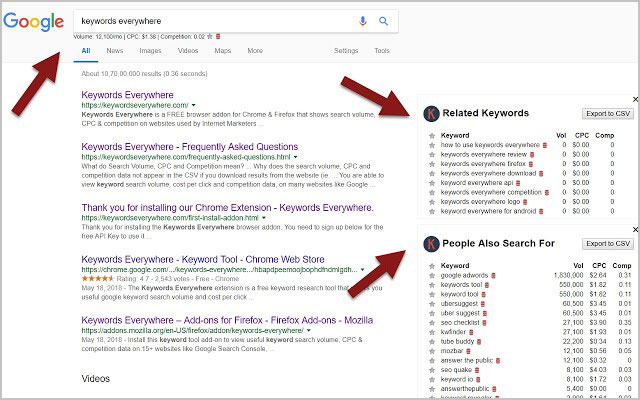Screen dimensions: 640x400
Task: Star 'keywords everywhere firefox' keyword
Action: pos(432,164)
